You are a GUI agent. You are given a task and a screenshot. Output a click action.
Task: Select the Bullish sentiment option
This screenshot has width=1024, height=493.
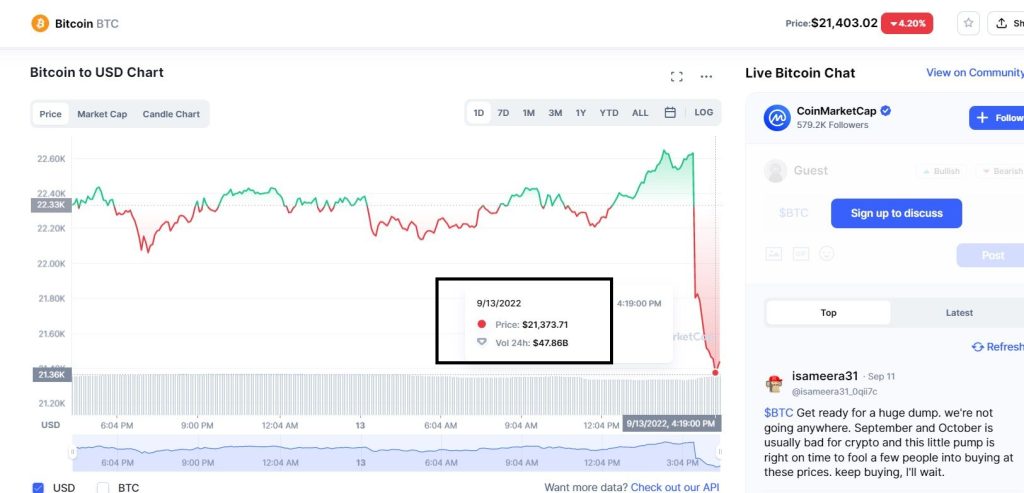coord(940,171)
